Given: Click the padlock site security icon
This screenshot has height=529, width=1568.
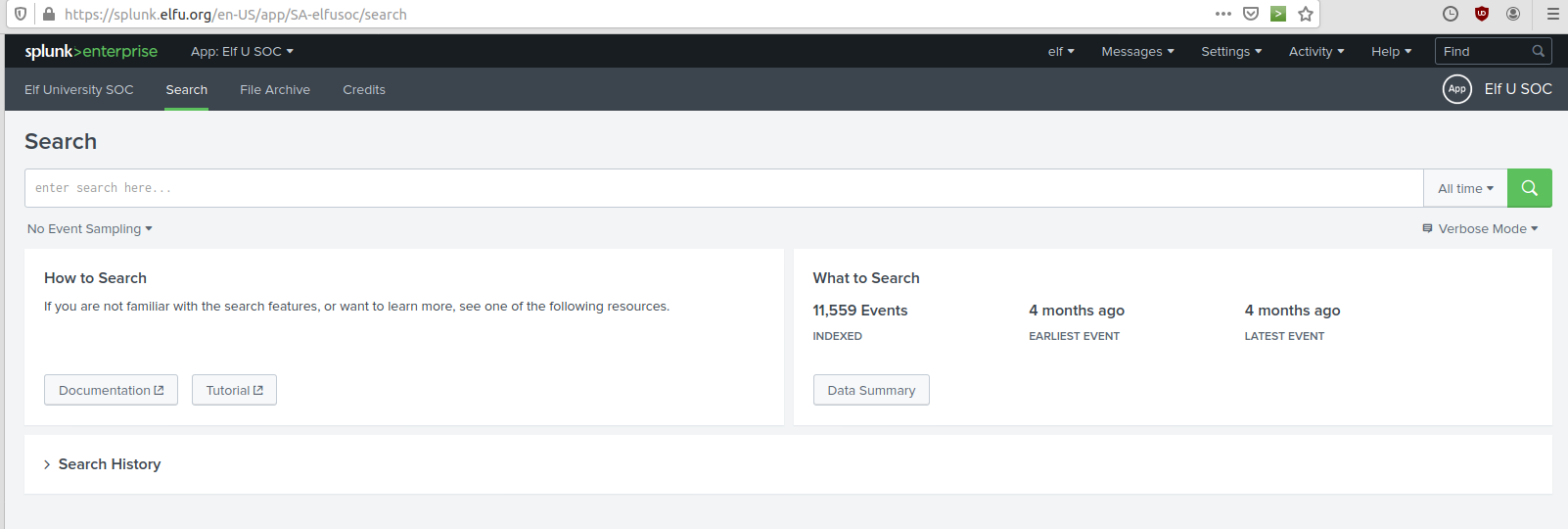Looking at the screenshot, I should click(x=49, y=14).
